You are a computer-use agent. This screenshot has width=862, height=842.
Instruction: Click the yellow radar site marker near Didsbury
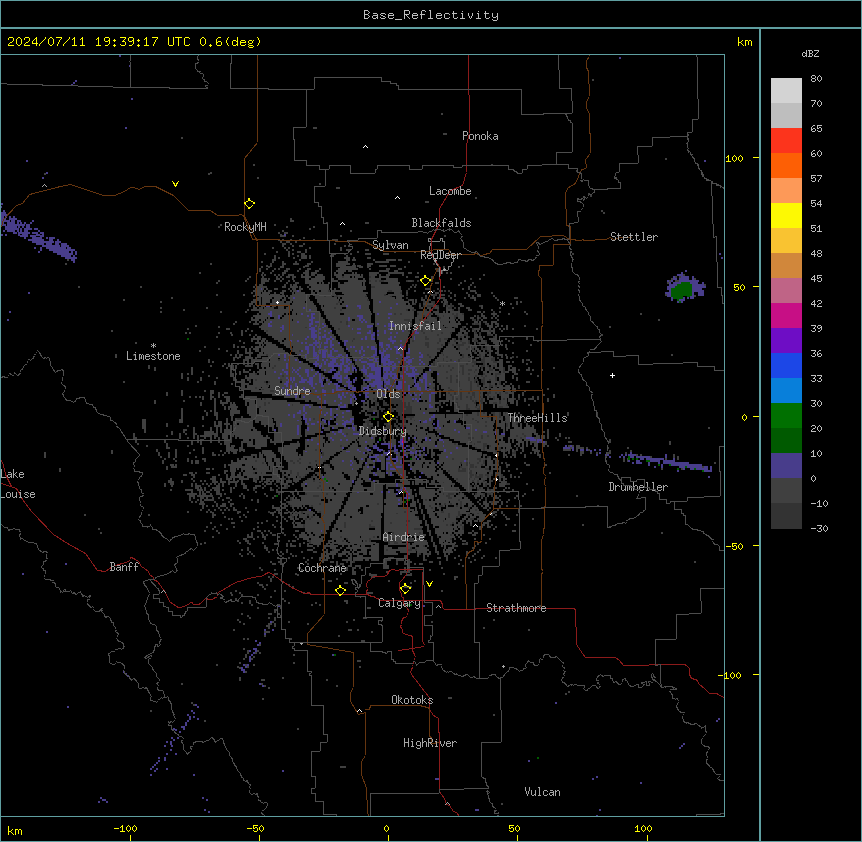pyautogui.click(x=388, y=417)
